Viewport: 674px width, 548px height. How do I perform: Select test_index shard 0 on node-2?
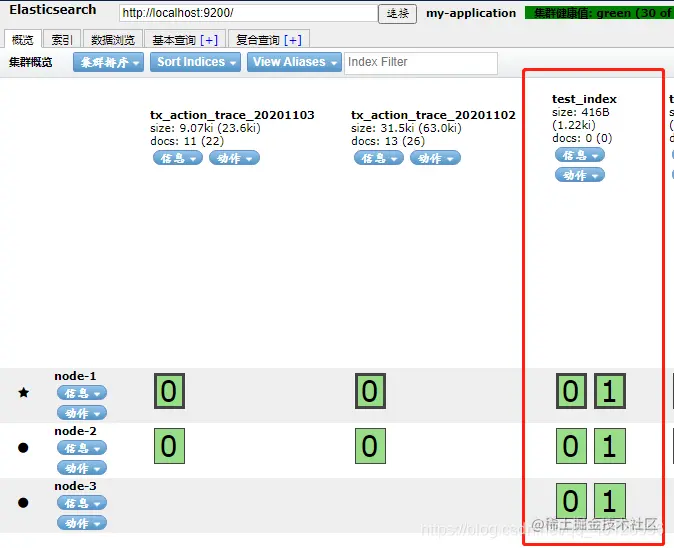(x=571, y=446)
